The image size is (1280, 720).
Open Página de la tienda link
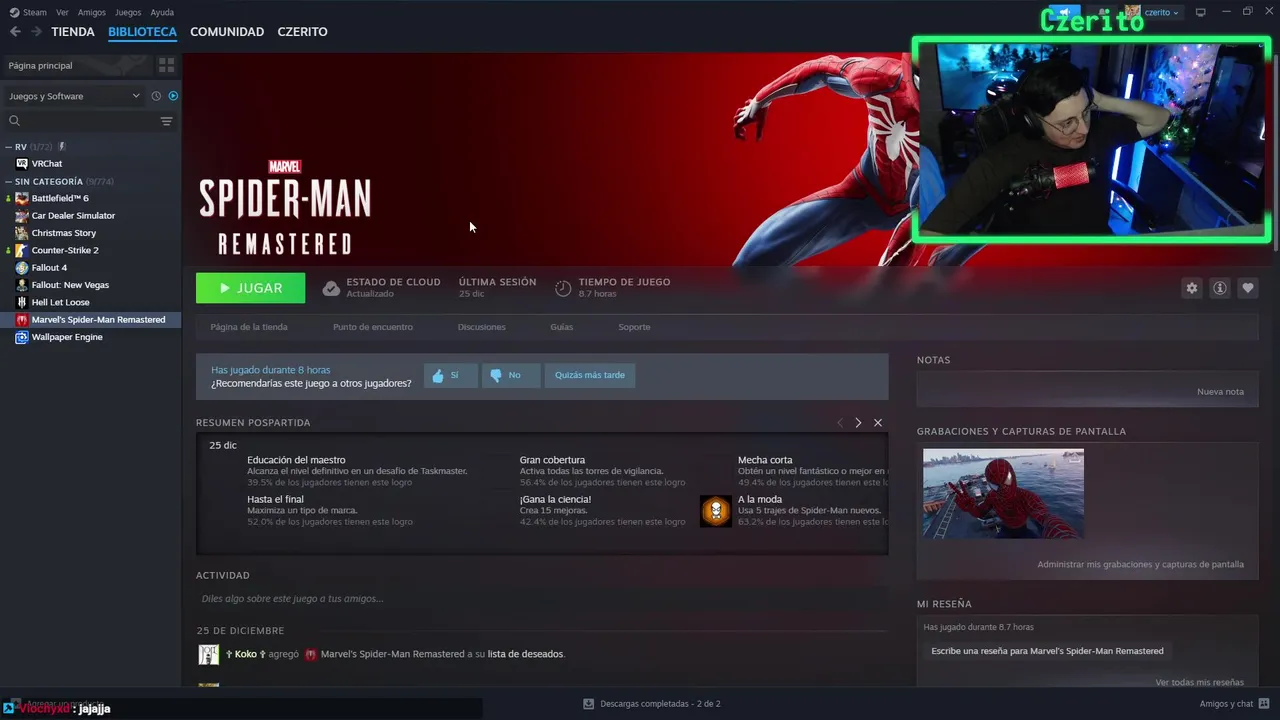tap(249, 327)
